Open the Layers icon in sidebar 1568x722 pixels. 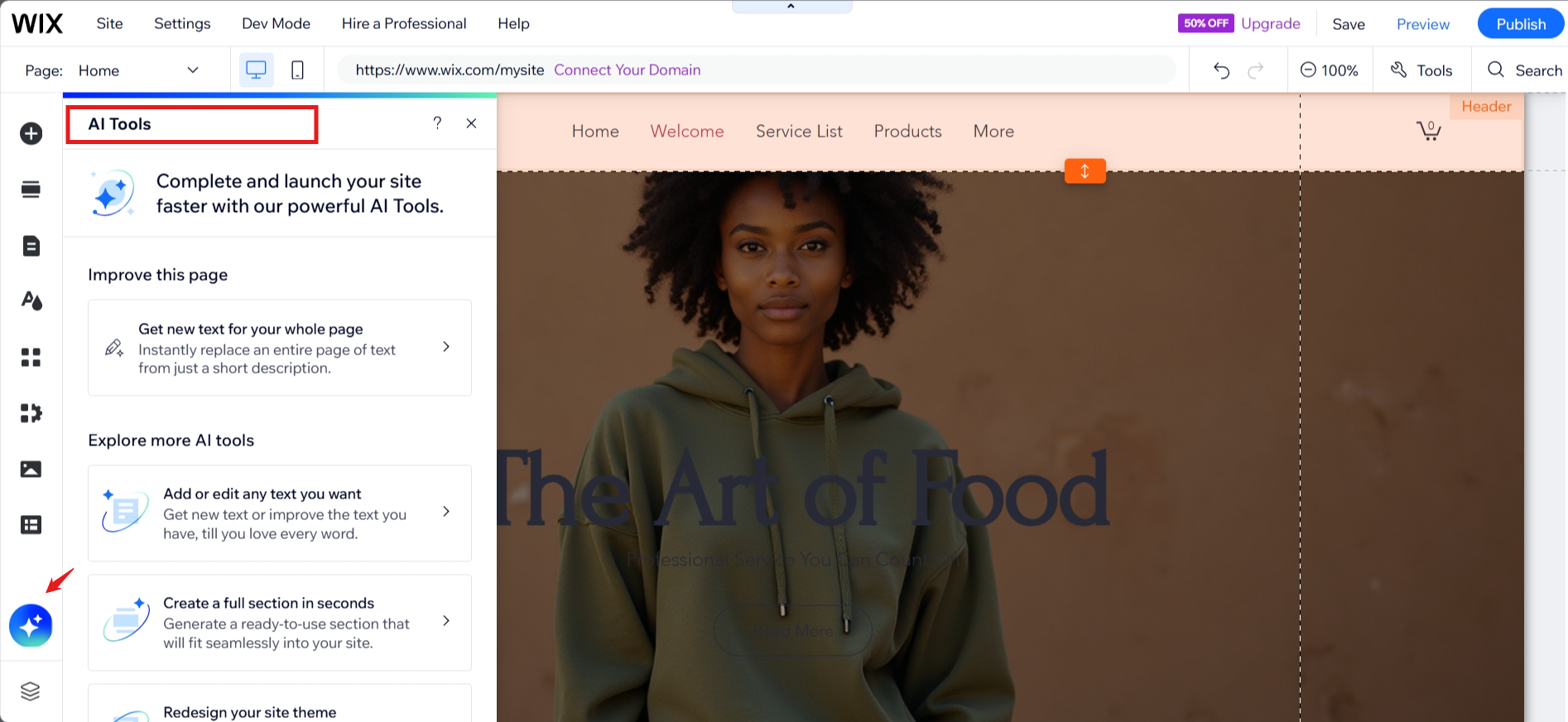pyautogui.click(x=31, y=691)
